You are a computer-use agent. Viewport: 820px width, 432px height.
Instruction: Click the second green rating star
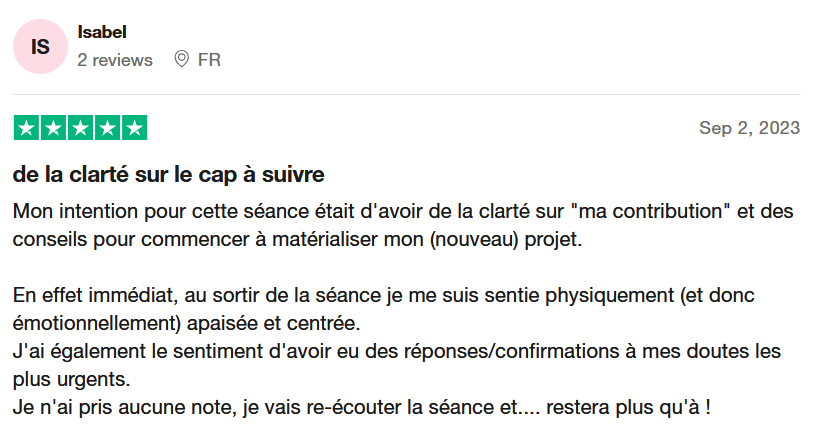(53, 128)
